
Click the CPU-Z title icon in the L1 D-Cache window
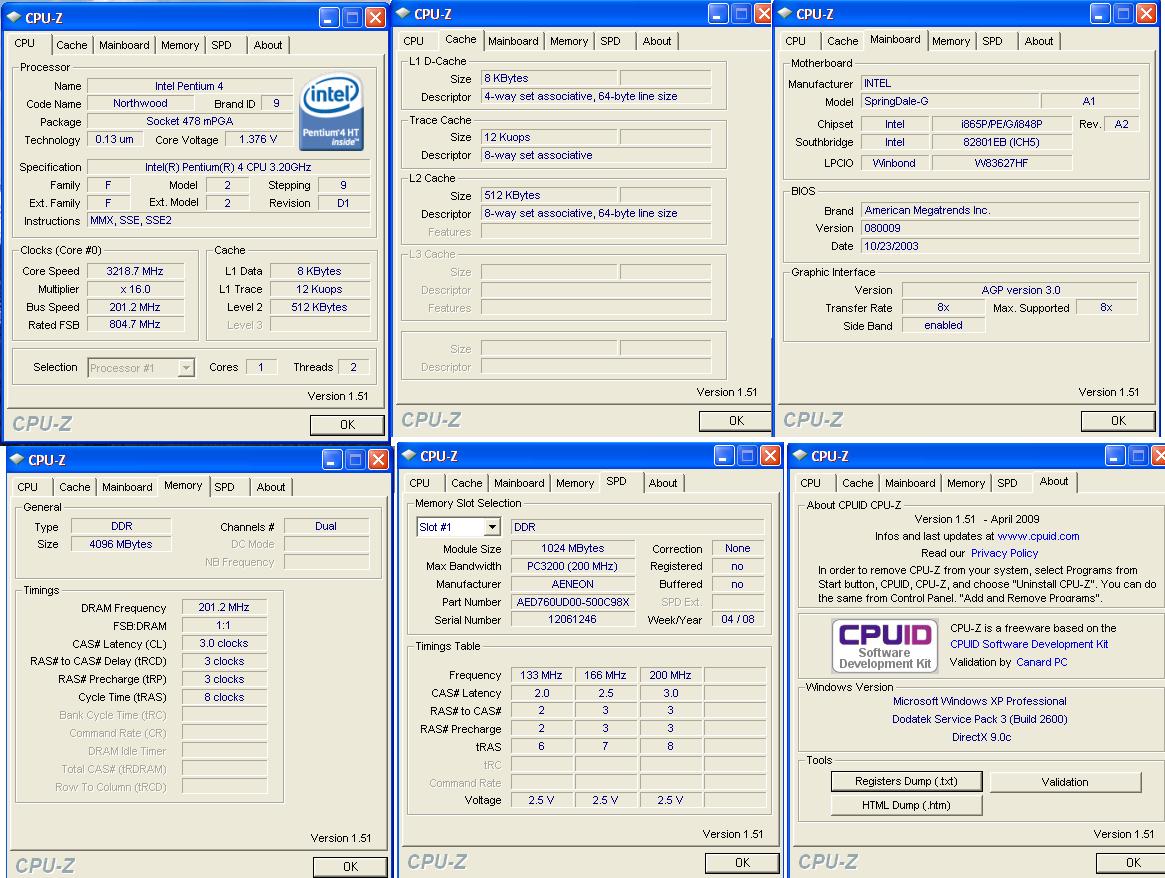(403, 13)
